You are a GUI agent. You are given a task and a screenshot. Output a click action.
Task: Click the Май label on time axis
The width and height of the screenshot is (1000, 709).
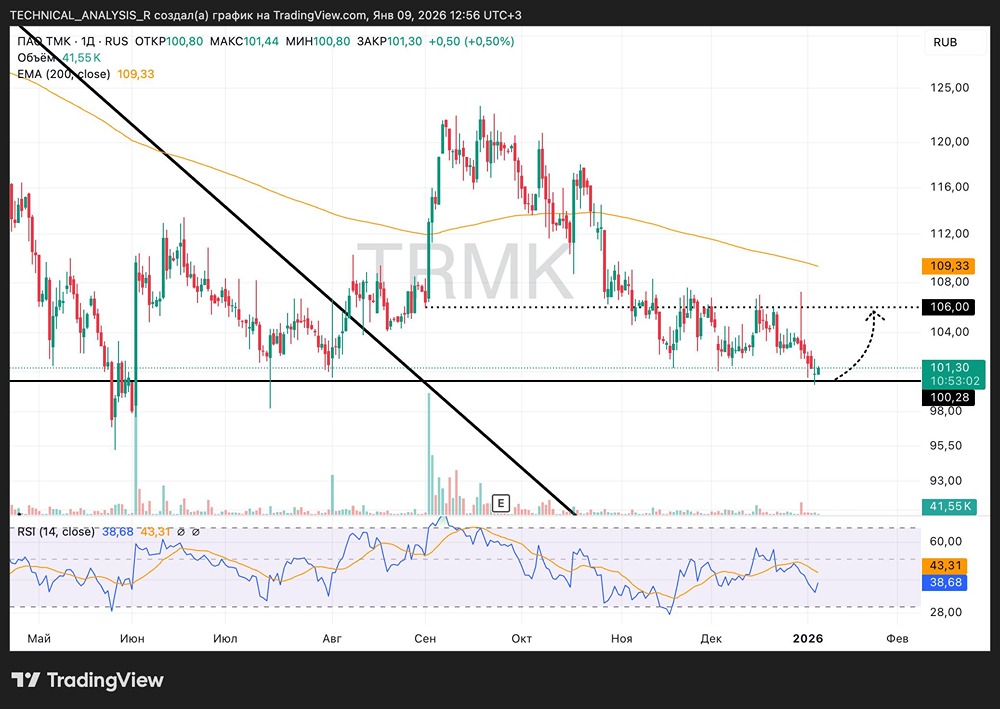[x=39, y=638]
